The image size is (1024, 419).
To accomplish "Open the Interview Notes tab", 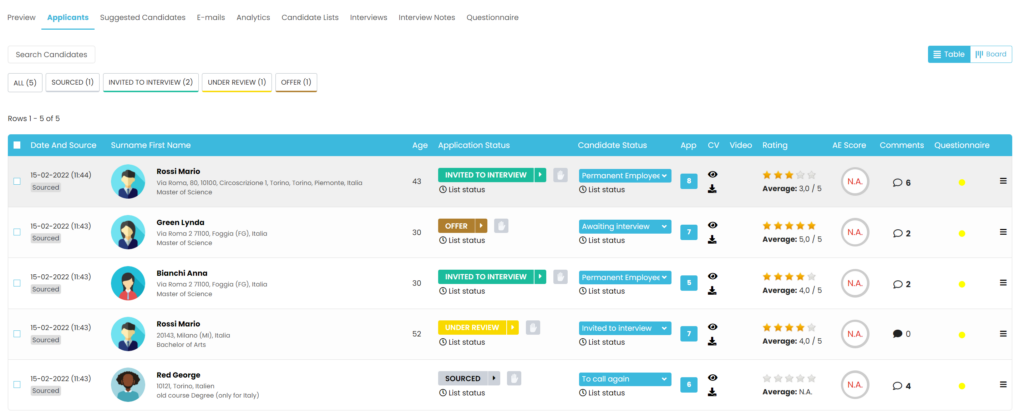I will coord(427,18).
